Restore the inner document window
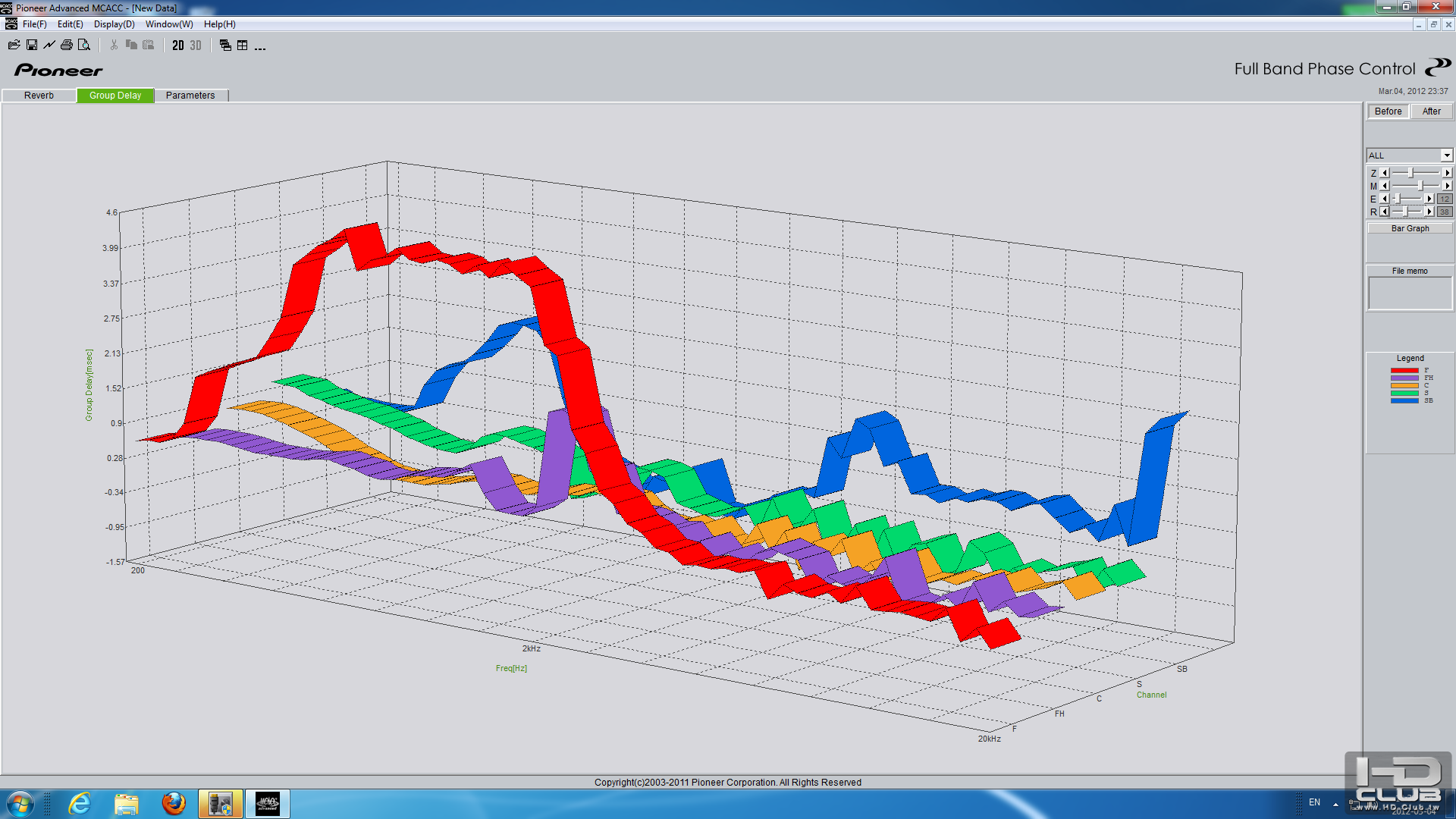 [x=1433, y=24]
